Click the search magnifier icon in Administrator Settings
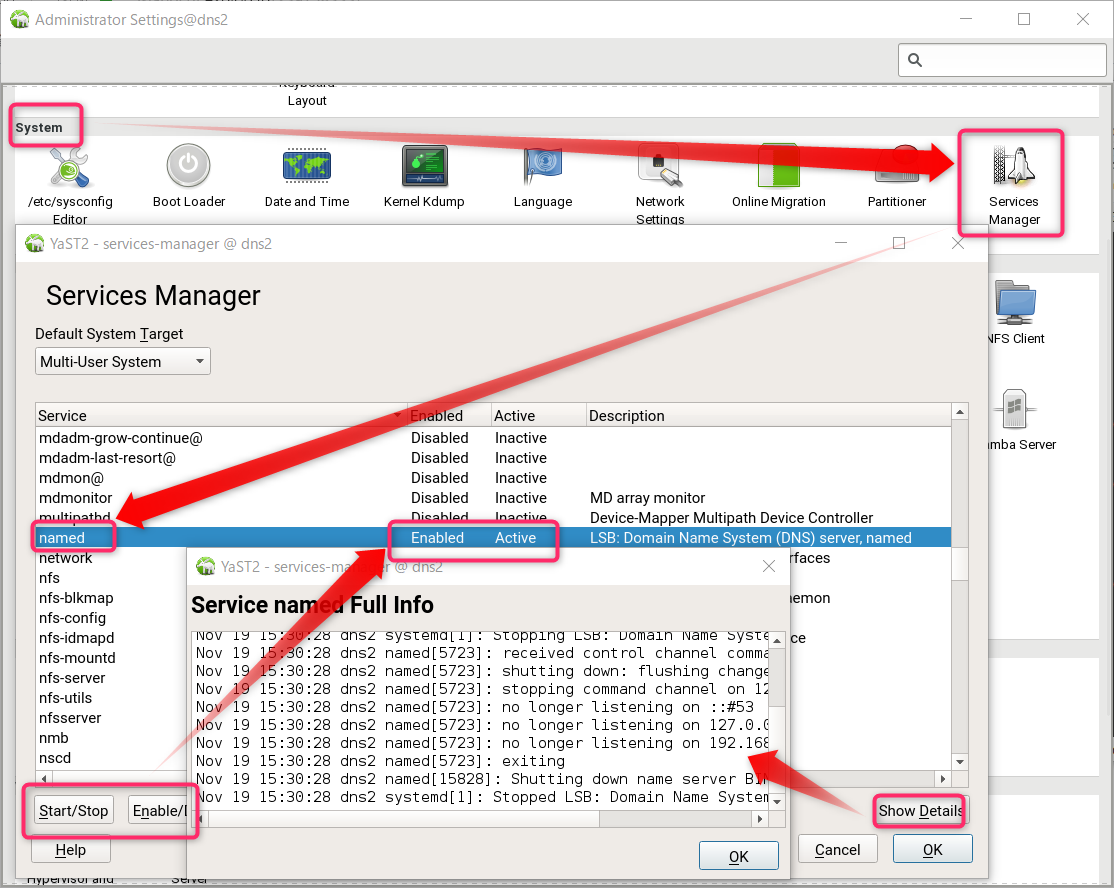The height and width of the screenshot is (888, 1114). [x=915, y=60]
